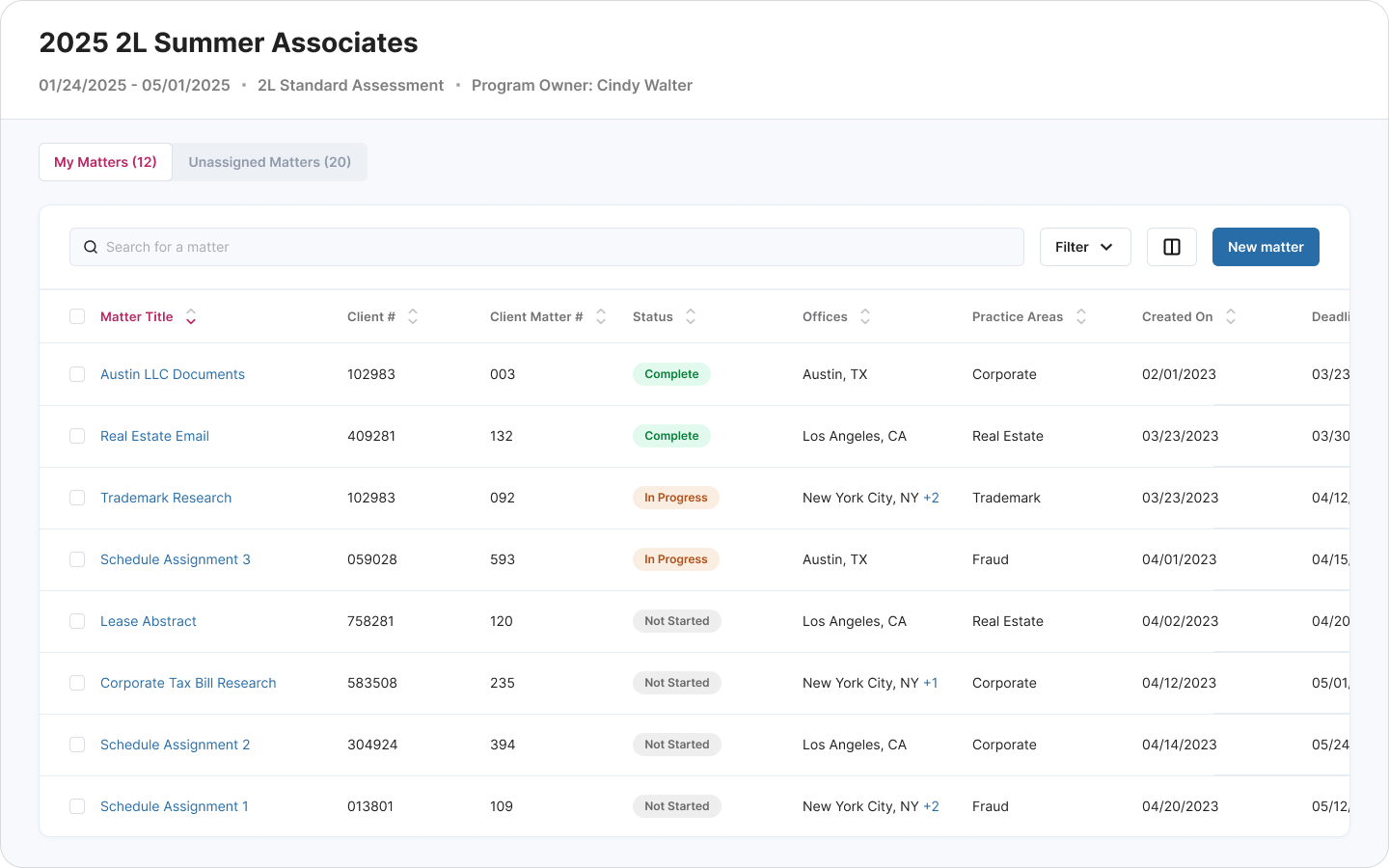Show +1 extra office for Corporate Tax Bill Research
The image size is (1389, 868).
coord(930,683)
